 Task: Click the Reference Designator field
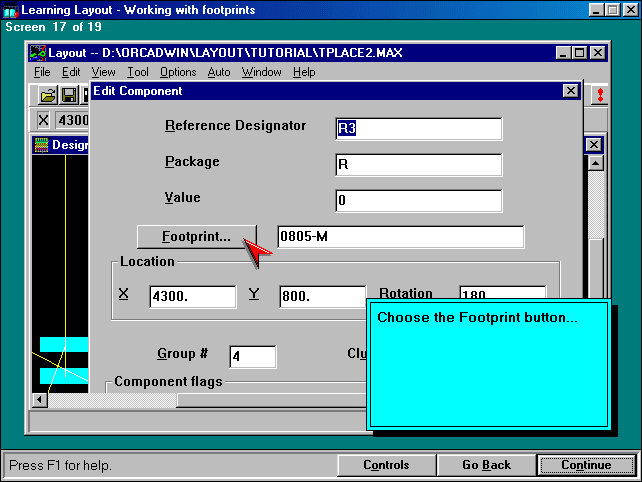click(418, 128)
